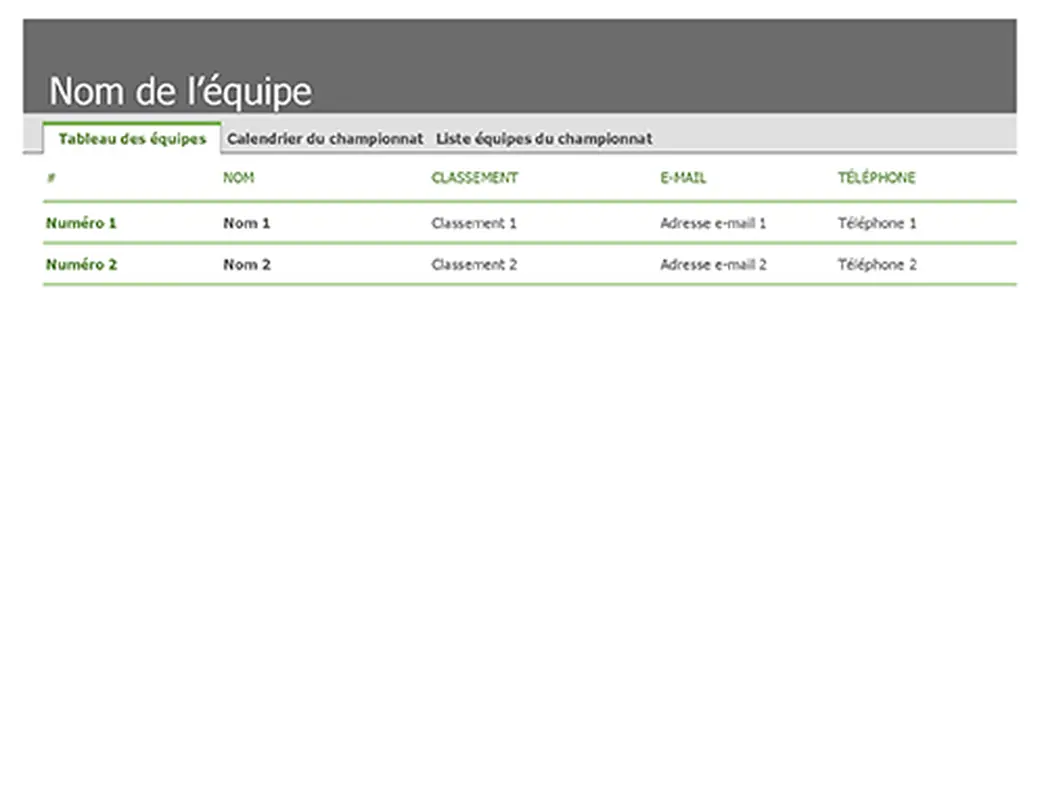
Task: Switch to the Calendrier du championnat tab
Action: click(x=325, y=138)
